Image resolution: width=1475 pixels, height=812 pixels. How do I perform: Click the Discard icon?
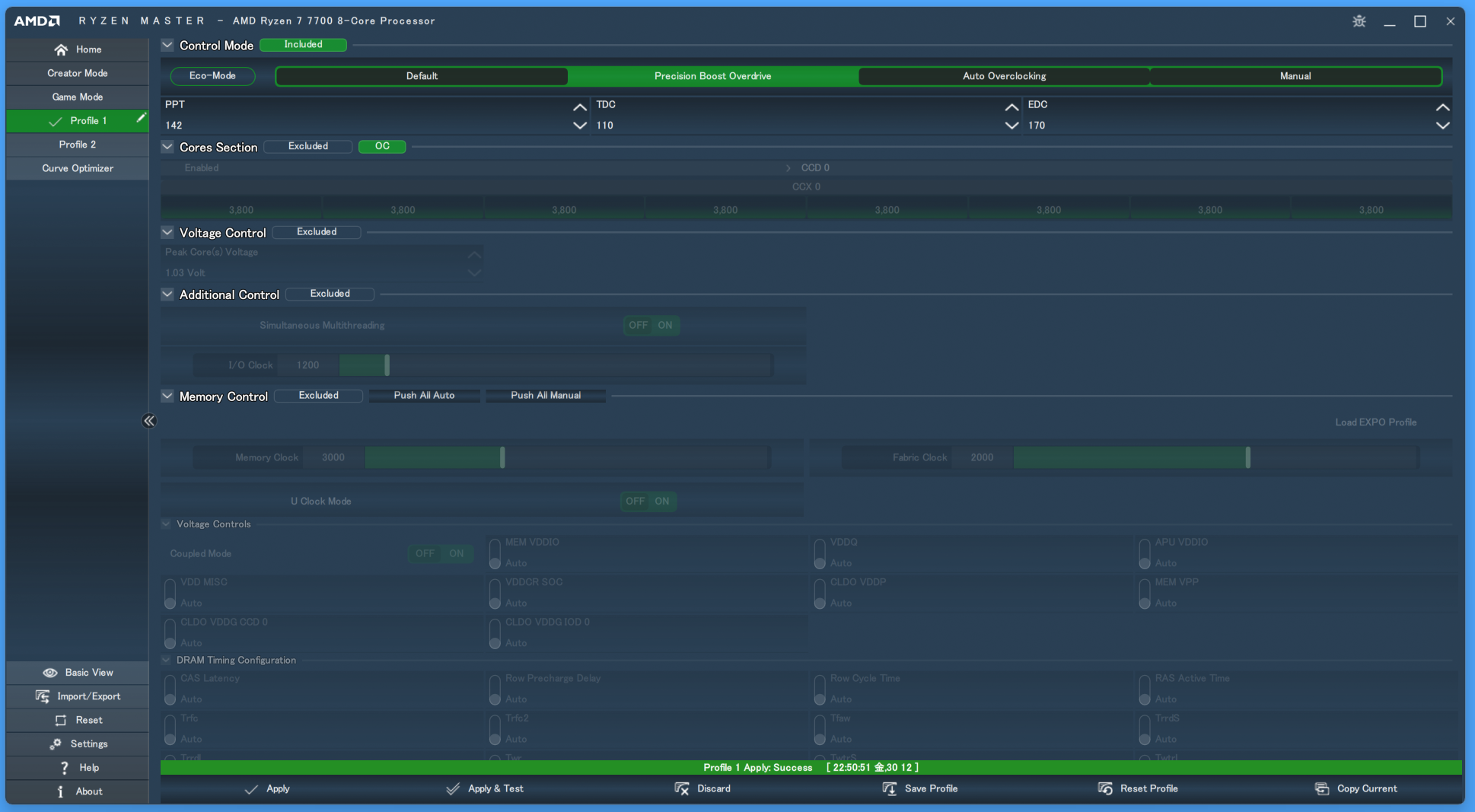pyautogui.click(x=682, y=789)
